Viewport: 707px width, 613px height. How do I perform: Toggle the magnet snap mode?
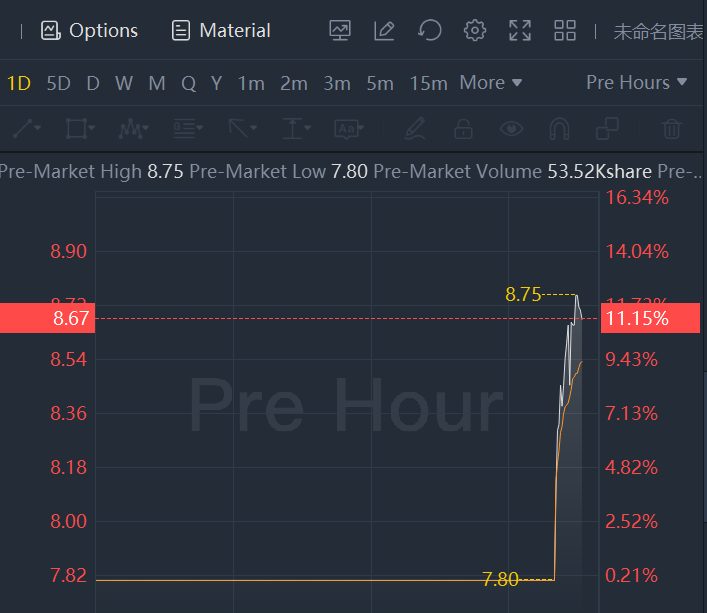tap(560, 128)
